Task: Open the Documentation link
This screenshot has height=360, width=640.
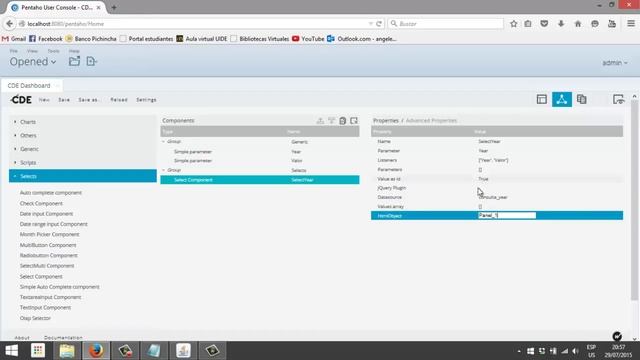Action: 63,338
